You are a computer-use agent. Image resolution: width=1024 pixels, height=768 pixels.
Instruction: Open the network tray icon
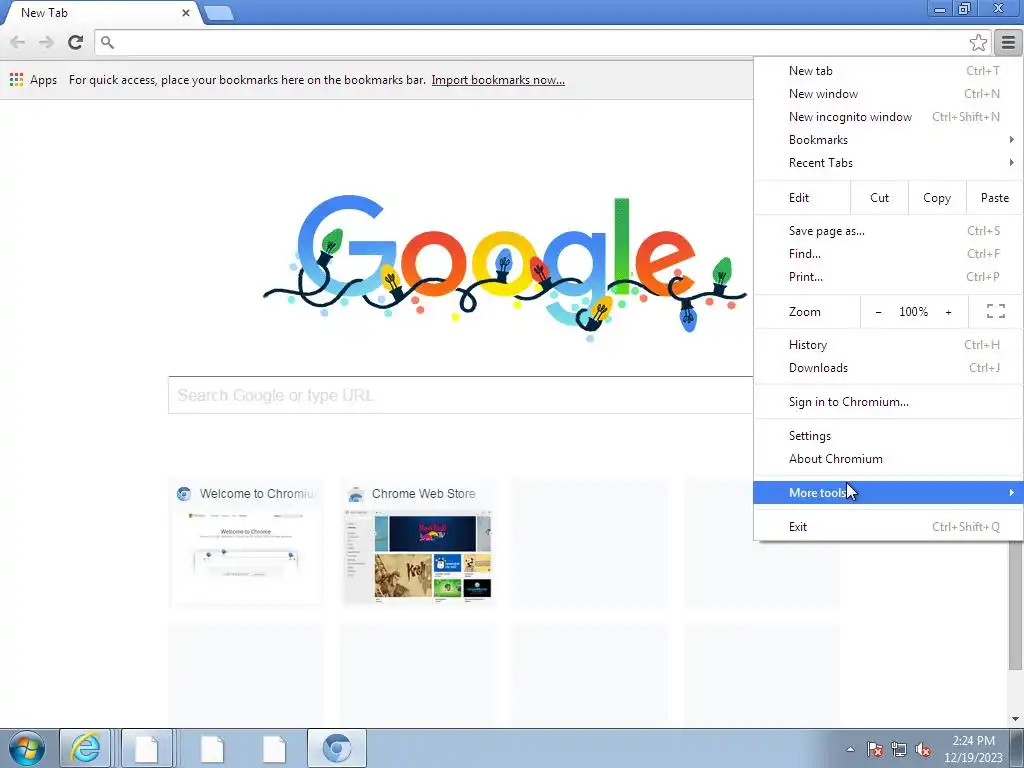click(x=899, y=749)
